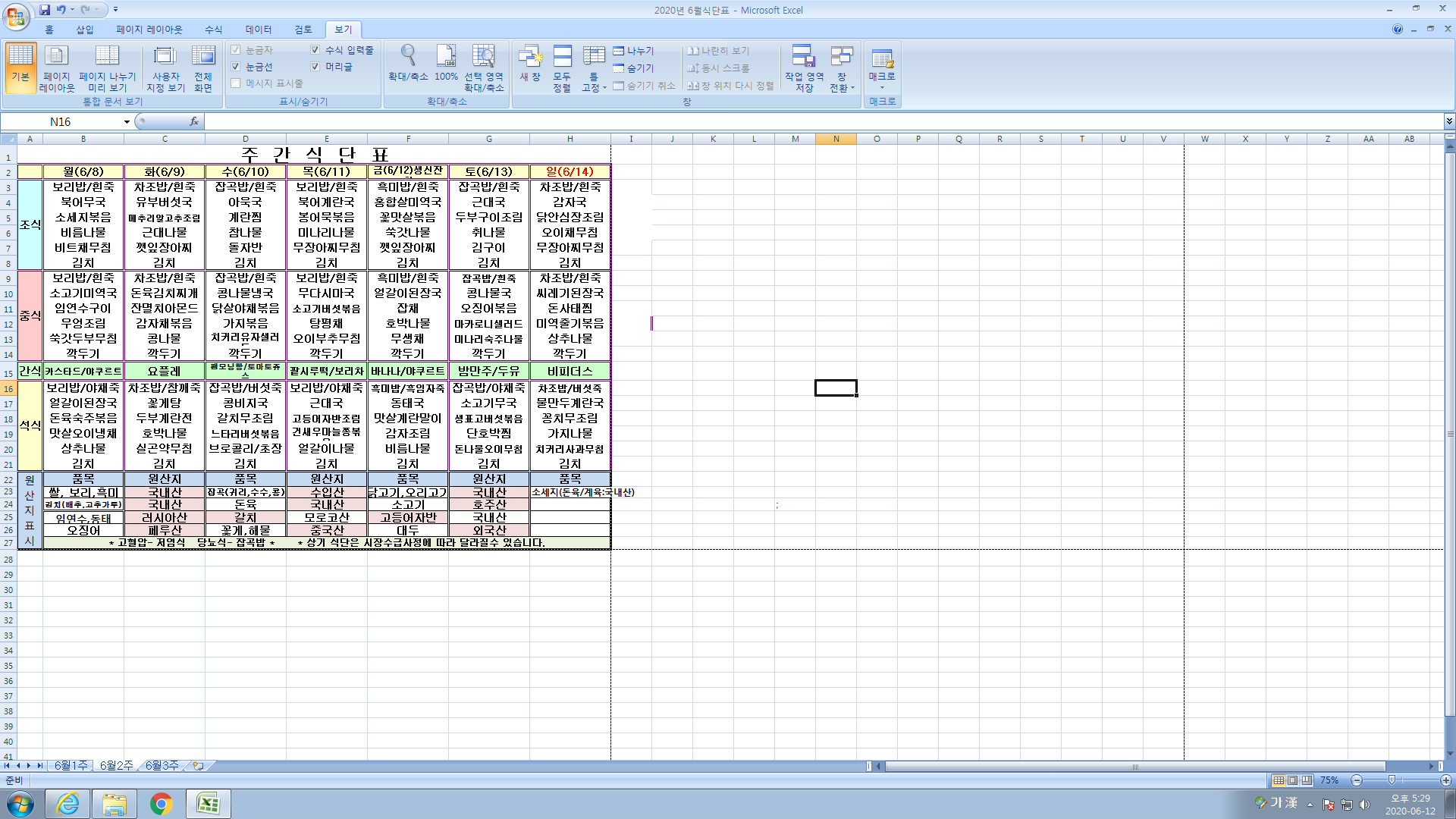Viewport: 1456px width, 819px height.
Task: Toggle the 눈금선 checkbox
Action: pyautogui.click(x=236, y=67)
